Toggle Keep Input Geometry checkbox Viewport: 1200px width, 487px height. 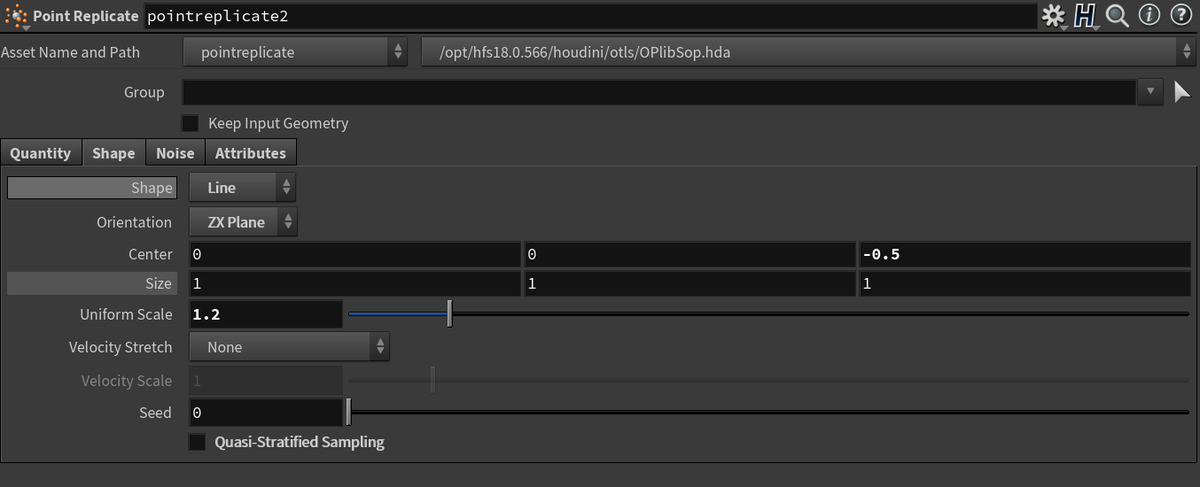coord(190,123)
